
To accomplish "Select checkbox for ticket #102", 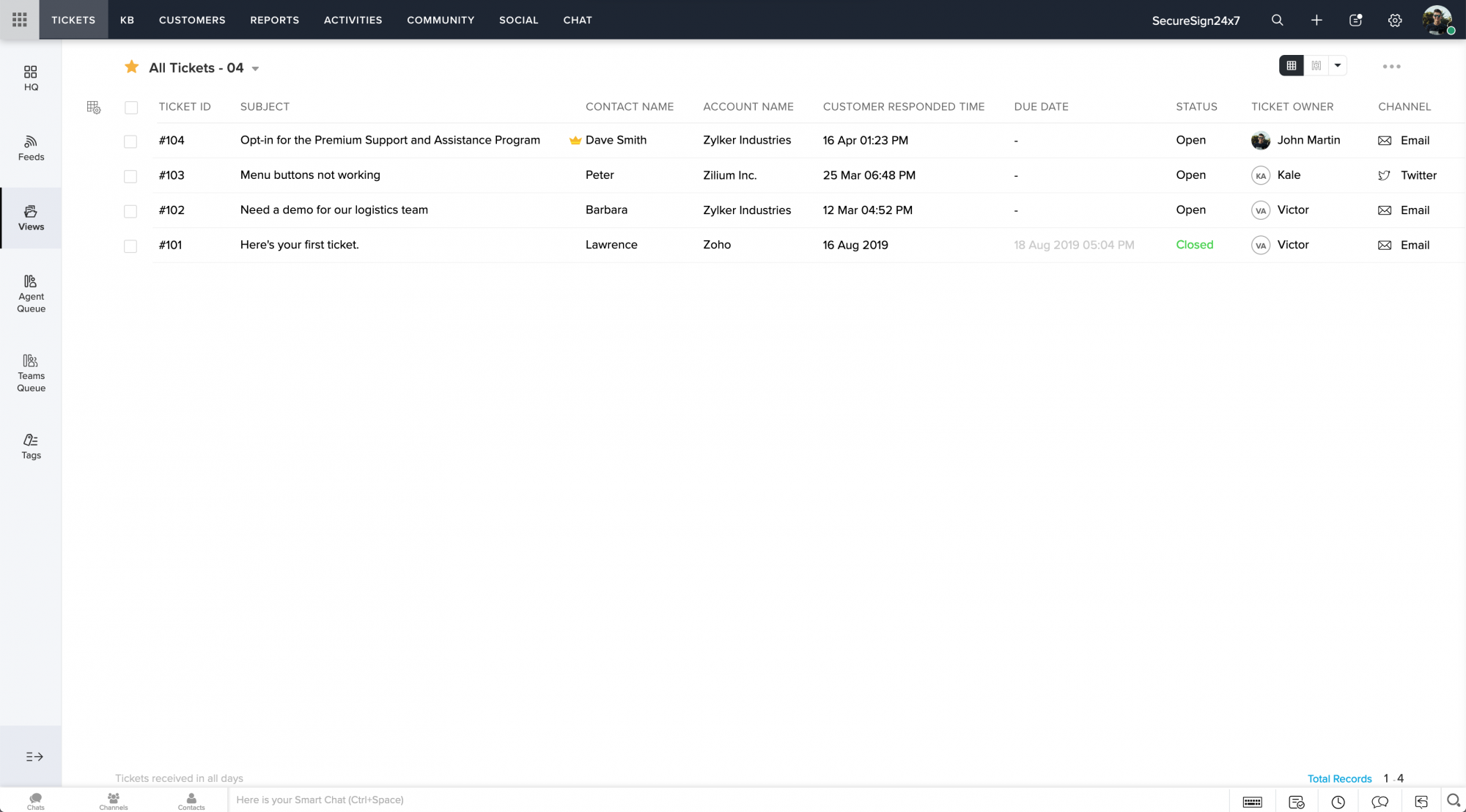I will point(130,211).
